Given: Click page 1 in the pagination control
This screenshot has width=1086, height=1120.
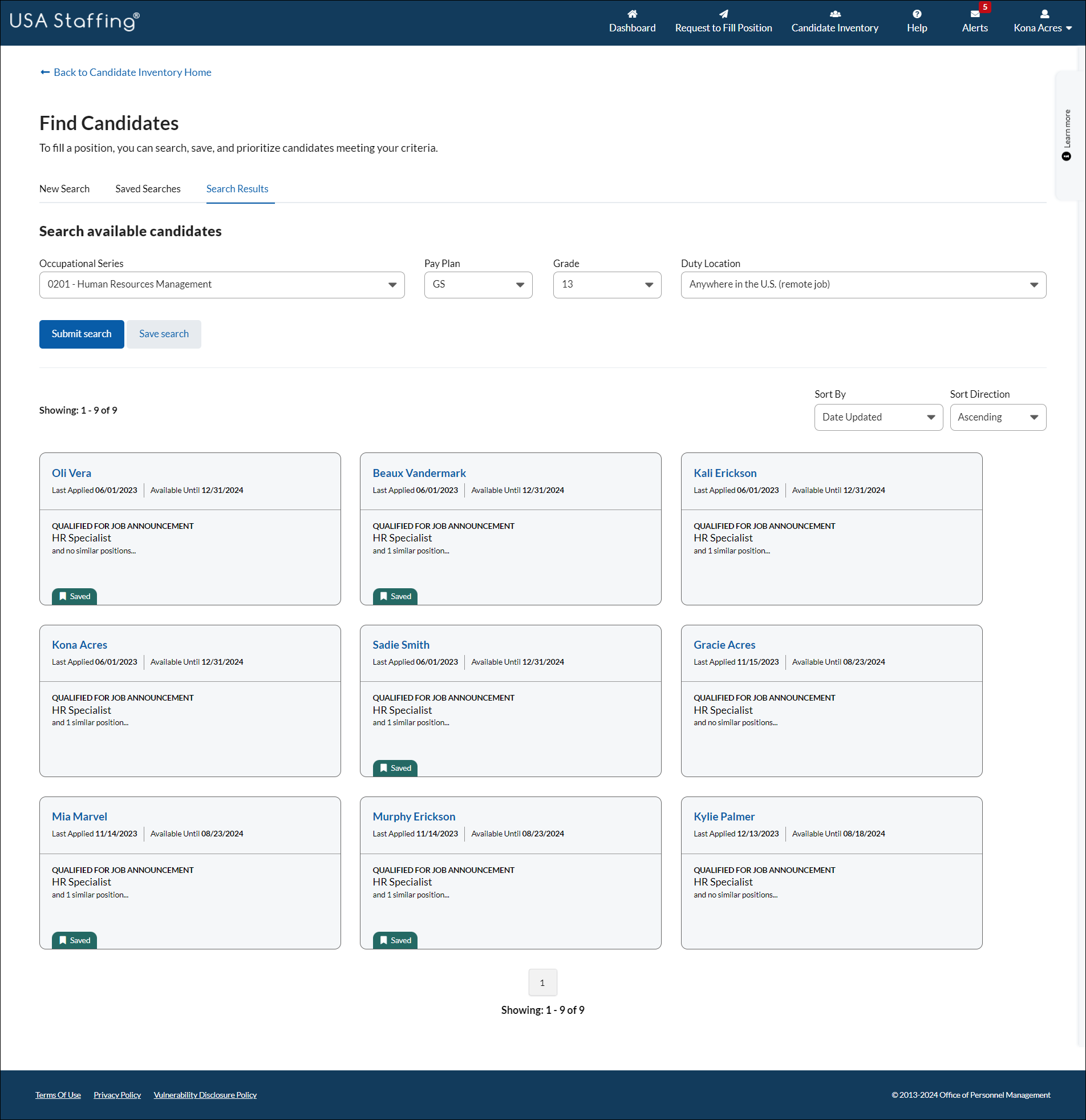Looking at the screenshot, I should [542, 982].
